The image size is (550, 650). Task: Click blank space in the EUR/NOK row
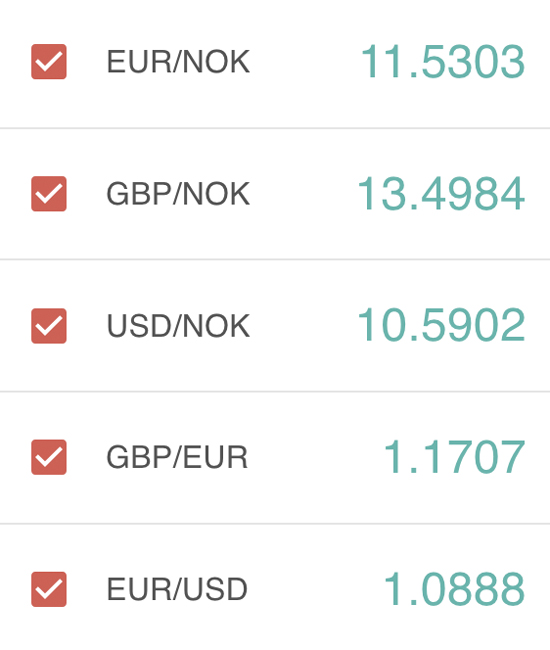click(305, 62)
